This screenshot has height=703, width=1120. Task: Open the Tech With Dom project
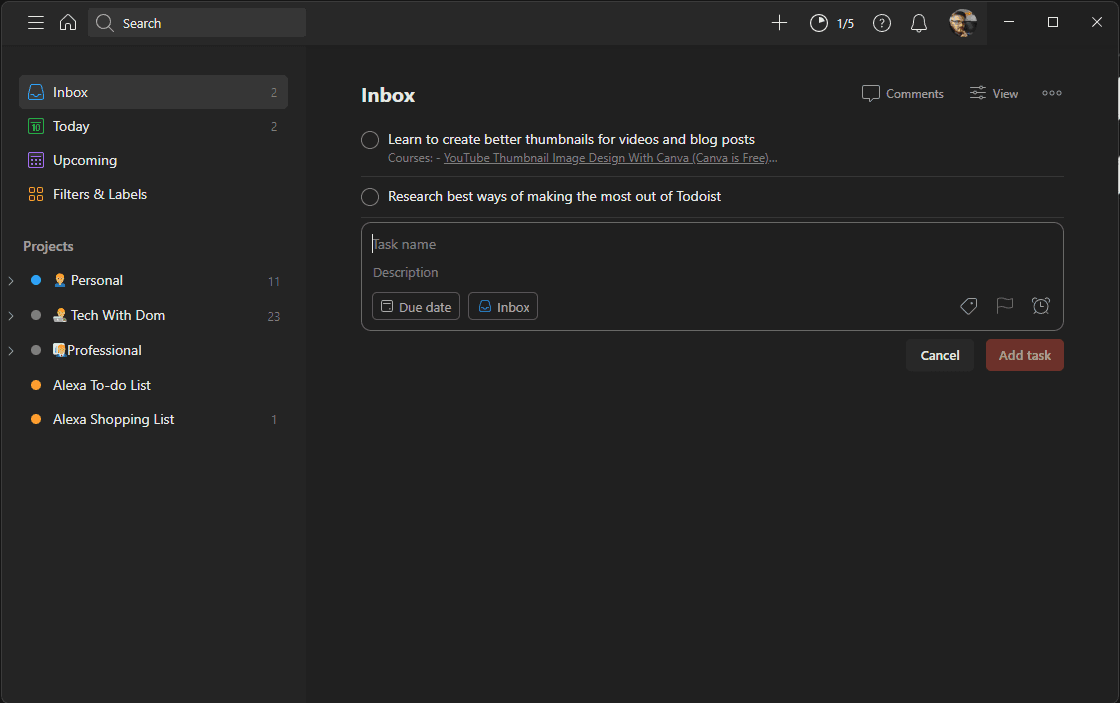[154, 315]
